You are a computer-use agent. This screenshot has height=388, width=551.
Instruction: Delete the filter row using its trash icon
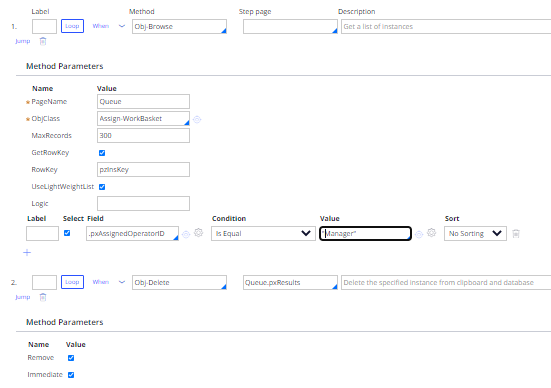(x=516, y=234)
